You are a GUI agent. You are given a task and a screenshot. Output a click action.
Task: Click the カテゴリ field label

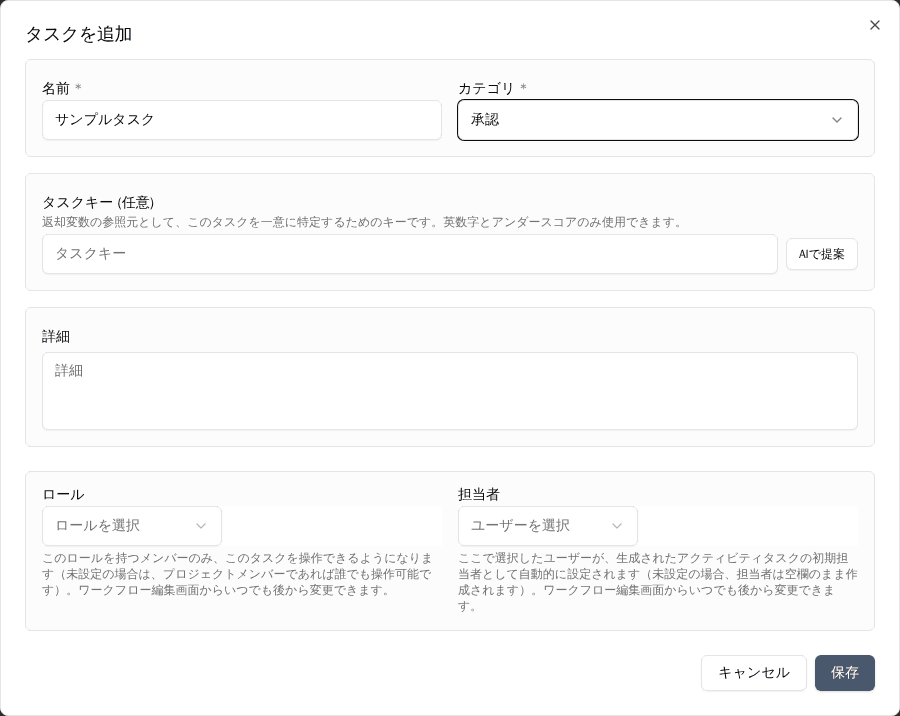click(486, 88)
